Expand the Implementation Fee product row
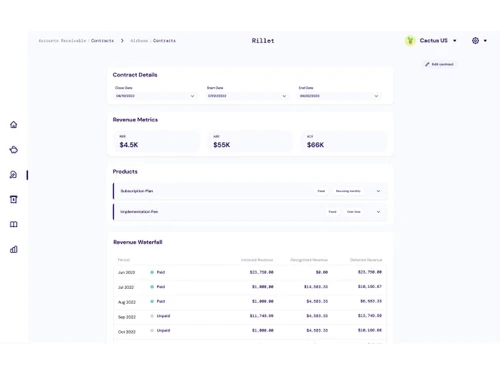The height and width of the screenshot is (375, 500). (378, 212)
